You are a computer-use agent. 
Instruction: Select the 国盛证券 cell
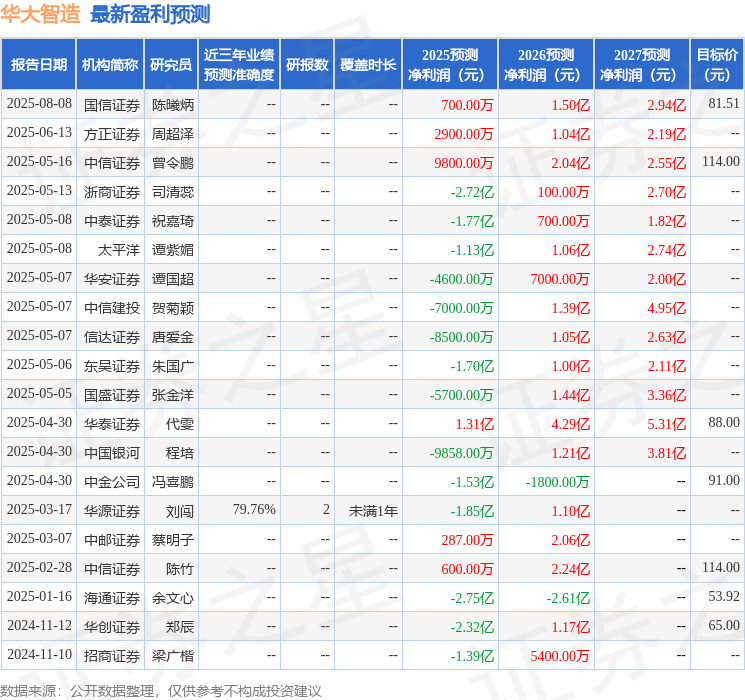112,395
